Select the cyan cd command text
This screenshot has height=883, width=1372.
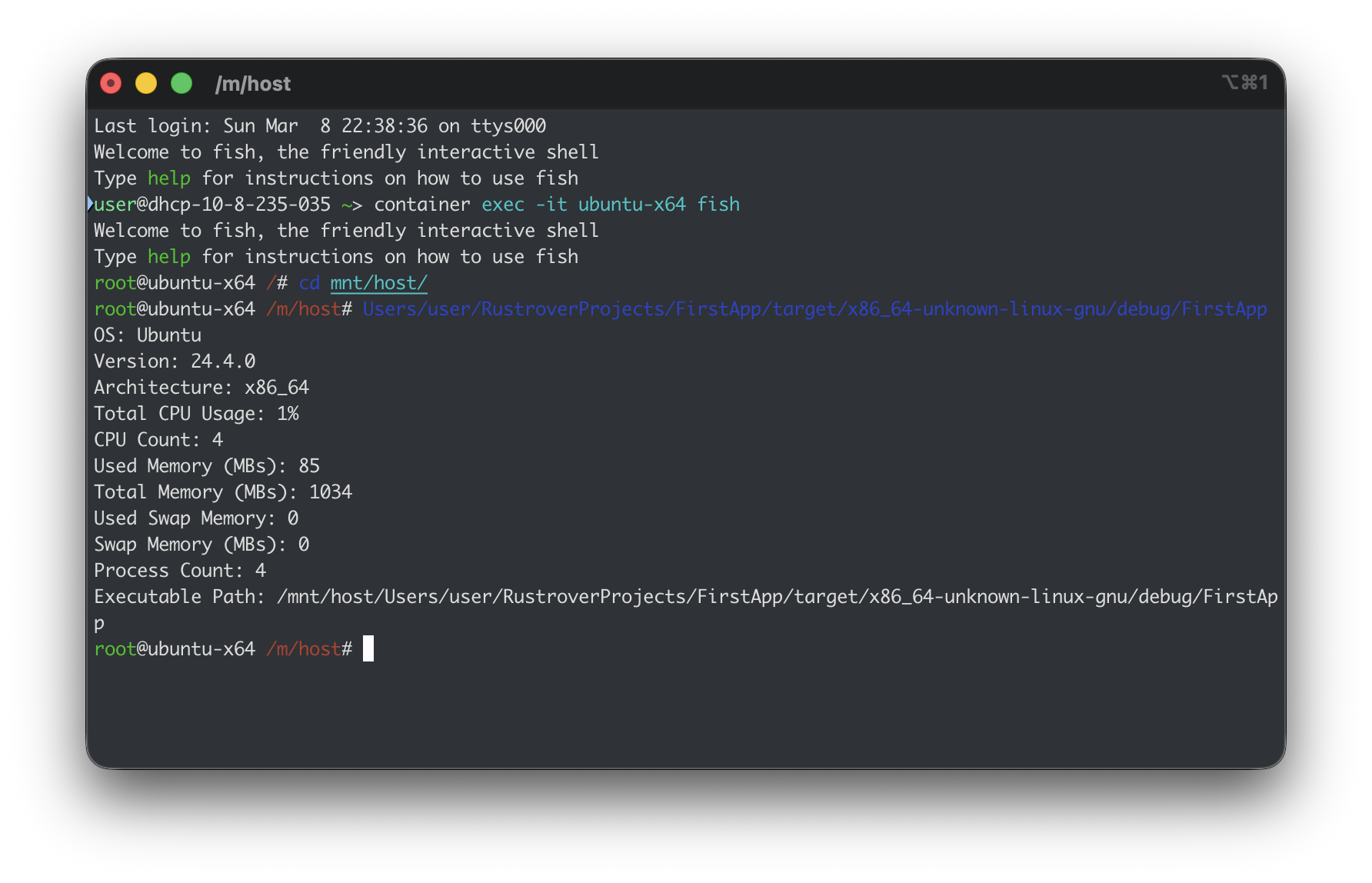[x=309, y=282]
